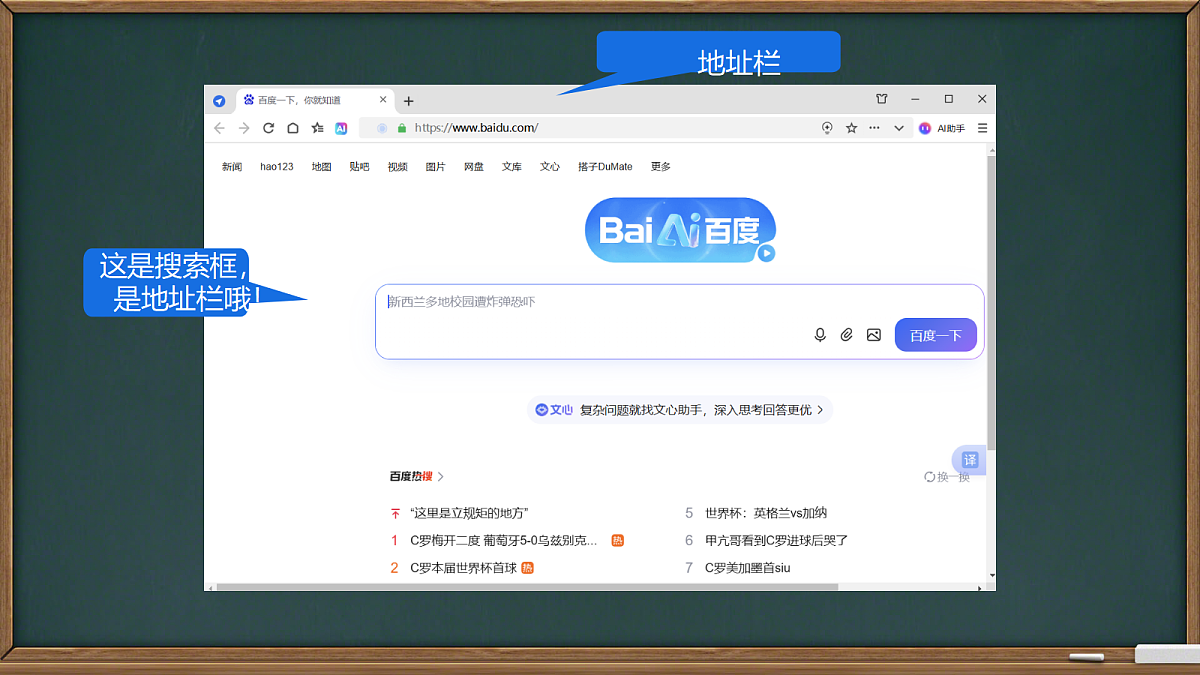Maximize the browser window
Screen dimensions: 1200x675
(x=949, y=99)
